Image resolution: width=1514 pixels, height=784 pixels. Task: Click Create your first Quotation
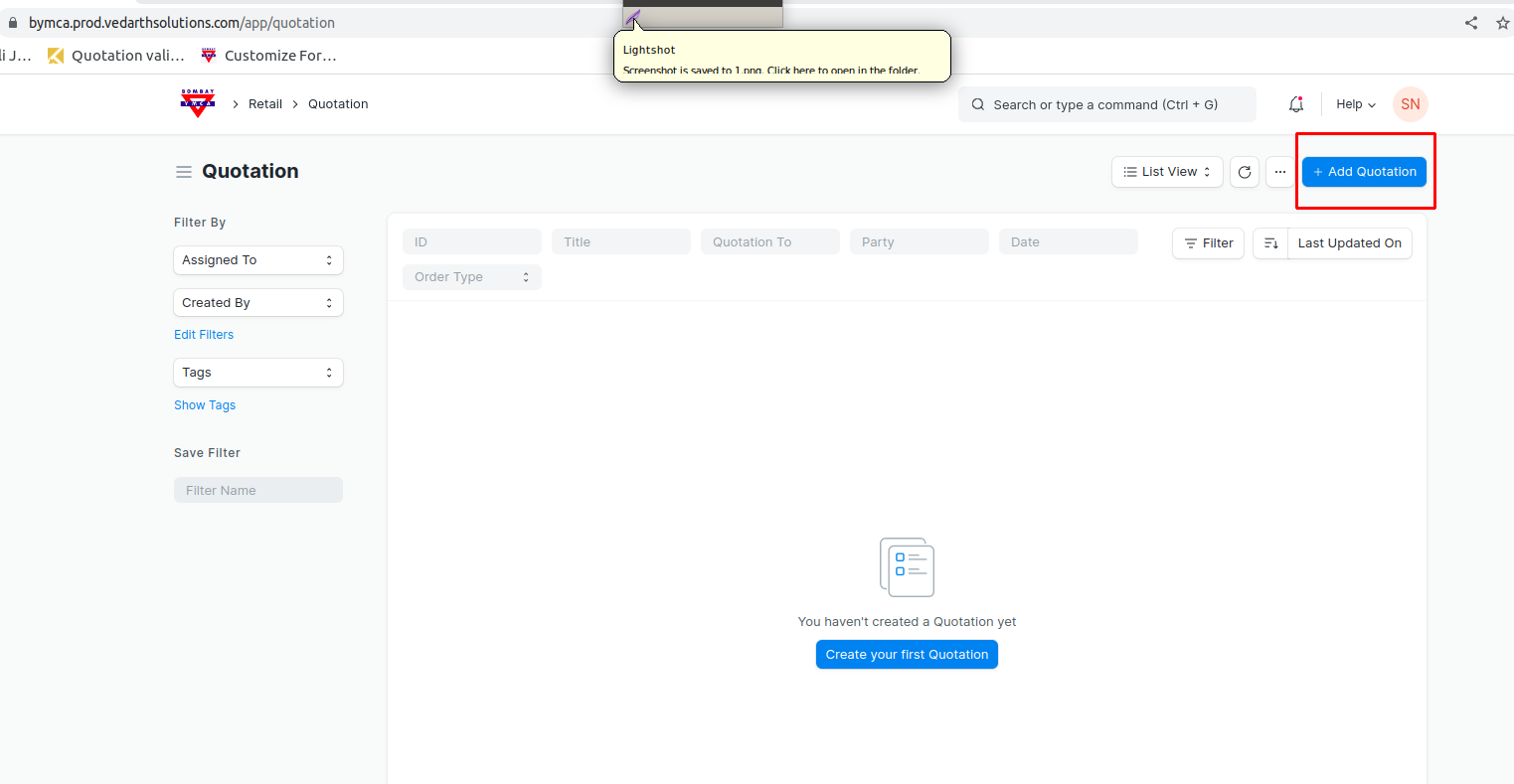(x=907, y=655)
